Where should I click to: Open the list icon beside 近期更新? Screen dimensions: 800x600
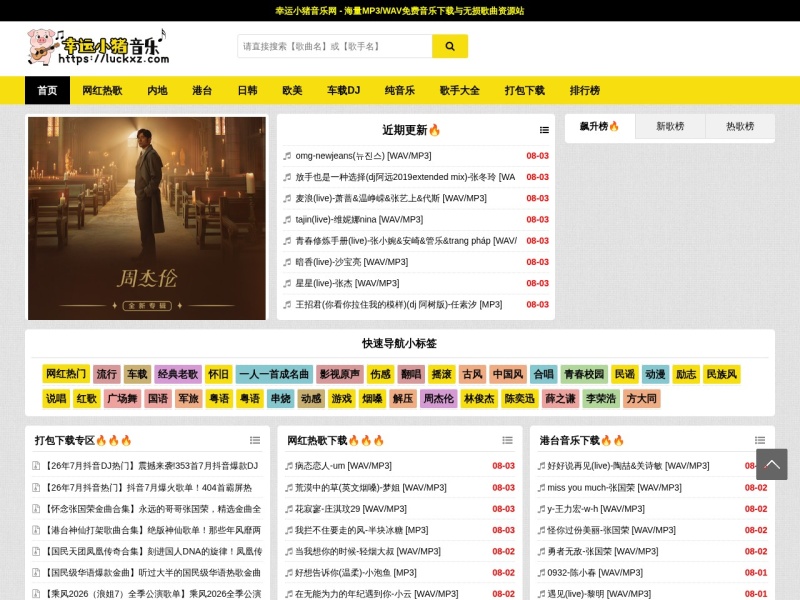[x=544, y=130]
